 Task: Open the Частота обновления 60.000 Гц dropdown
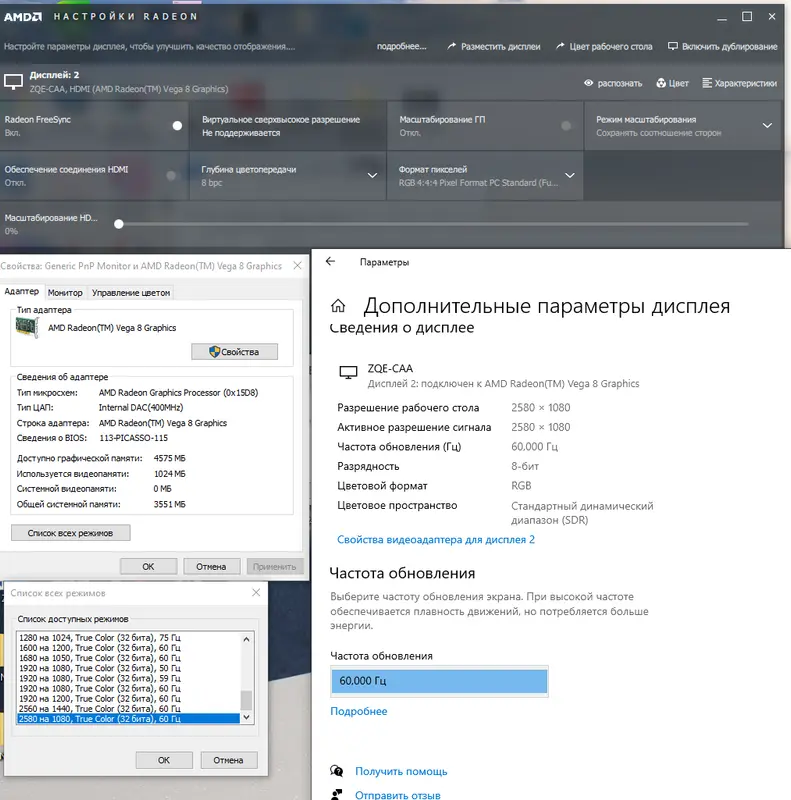coord(439,681)
